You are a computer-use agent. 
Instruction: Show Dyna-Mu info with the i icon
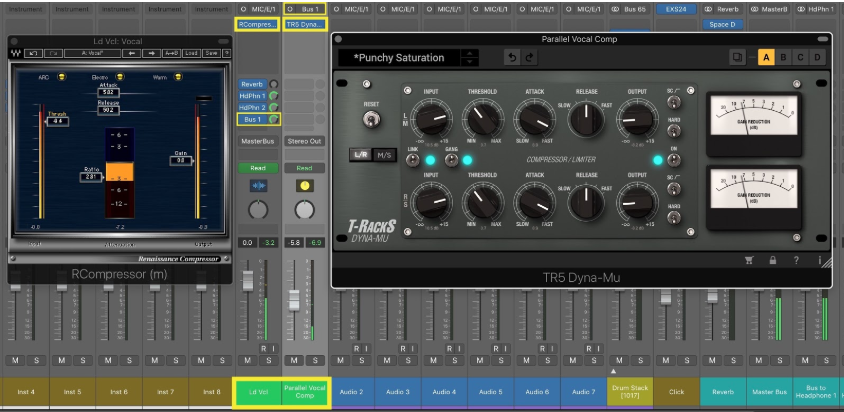[x=820, y=260]
